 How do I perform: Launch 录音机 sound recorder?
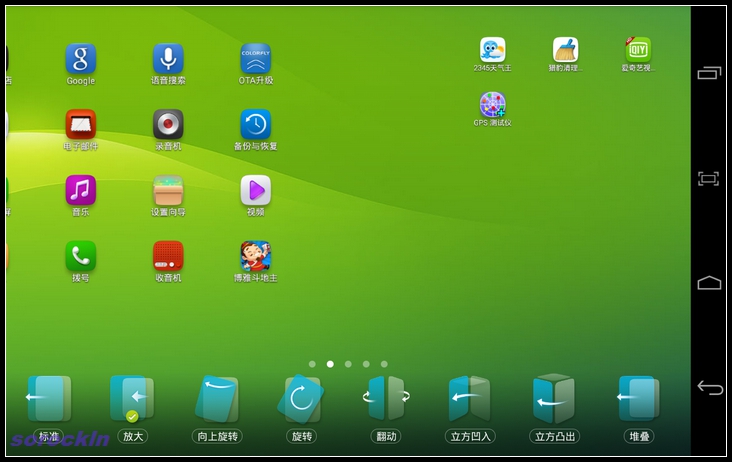pos(168,124)
